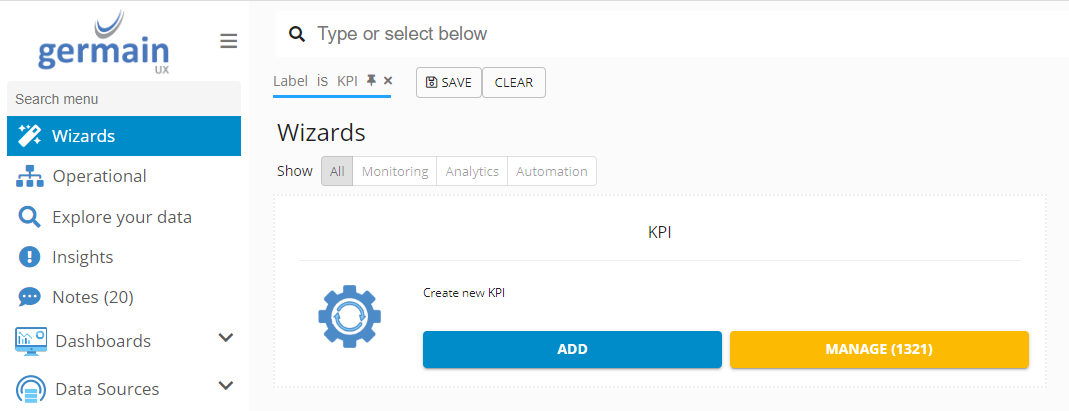Switch to the Monitoring filter tab
Image resolution: width=1069 pixels, height=411 pixels.
coord(395,171)
